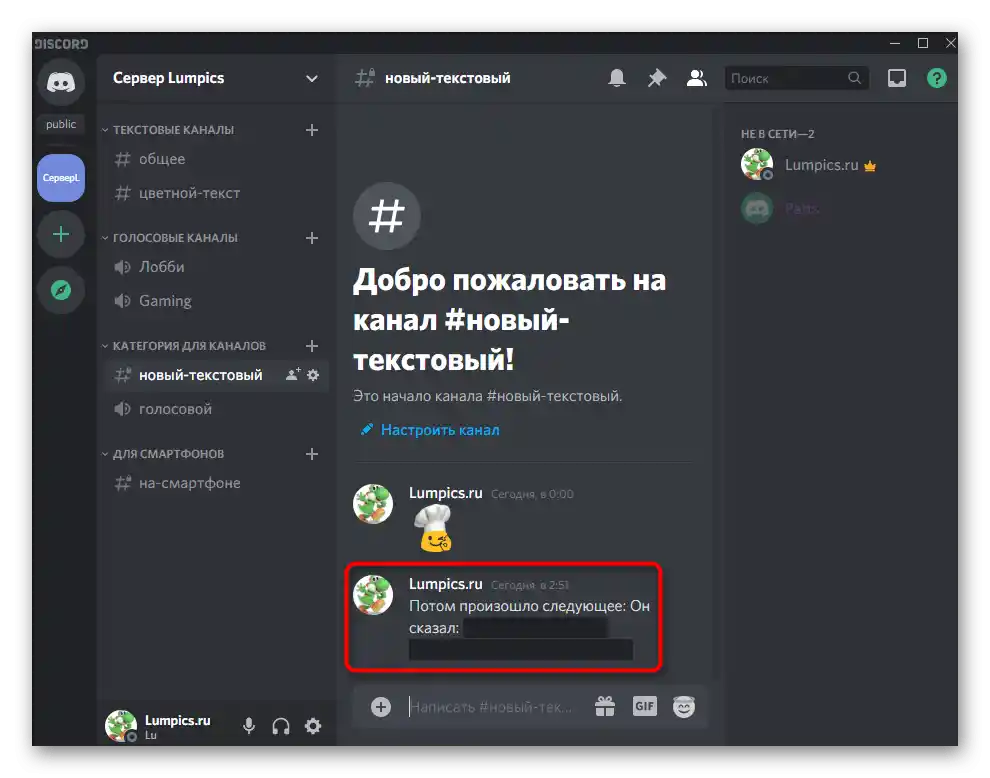Select Lumpics.ru in member list
Viewport: 990px width, 778px height.
[x=840, y=165]
